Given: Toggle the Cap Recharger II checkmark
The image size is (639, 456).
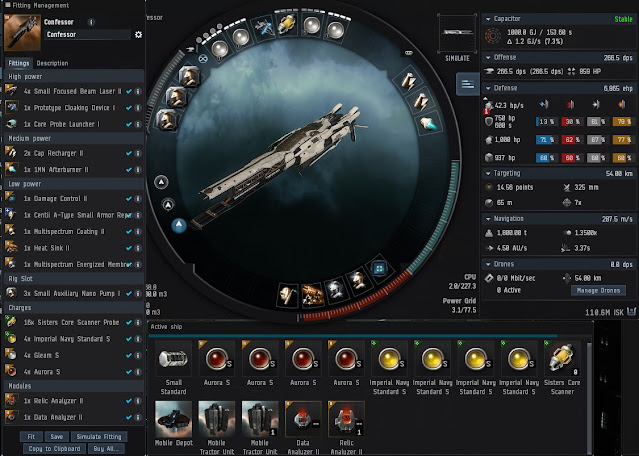Looking at the screenshot, I should 129,154.
